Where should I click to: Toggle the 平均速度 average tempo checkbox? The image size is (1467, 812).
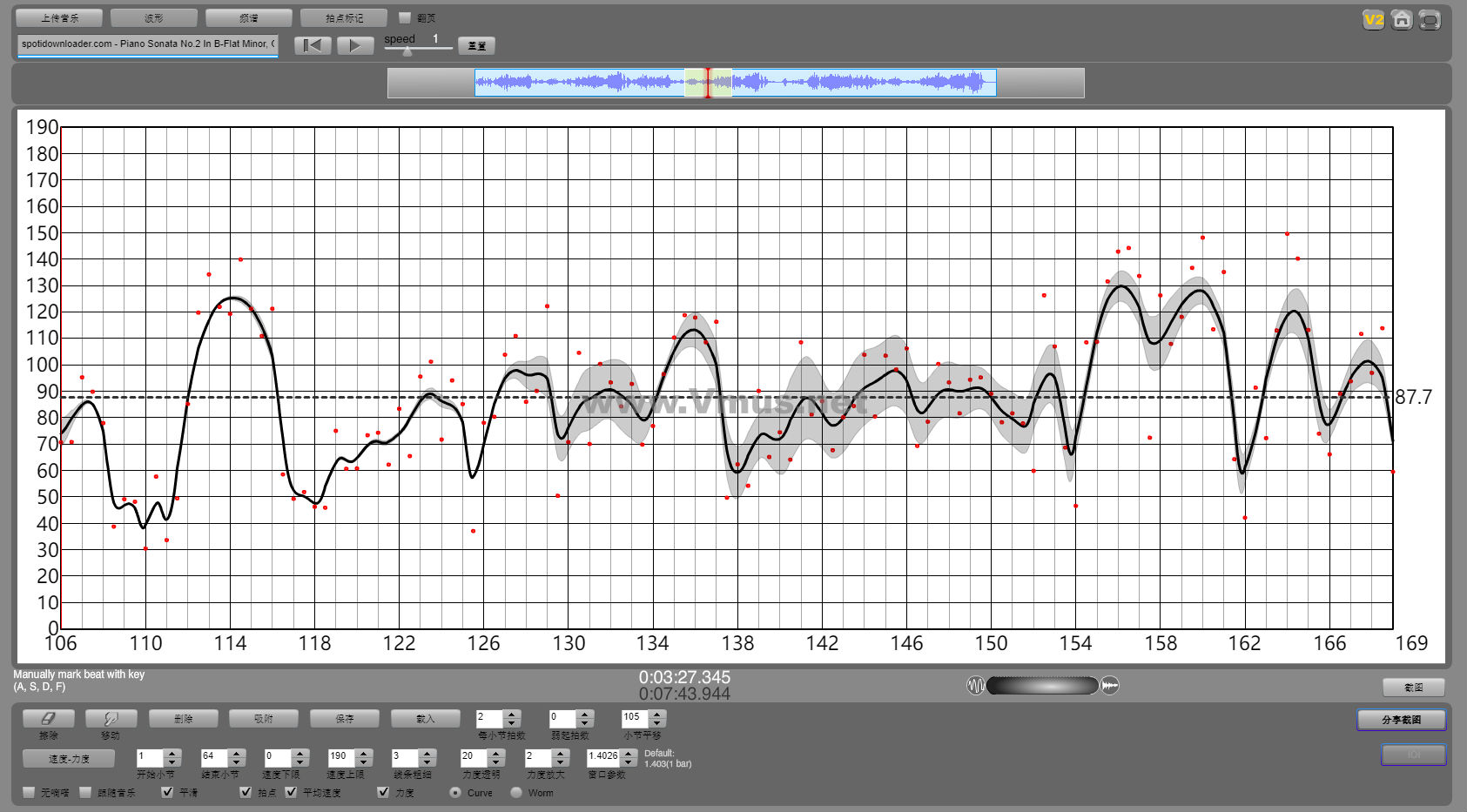point(291,792)
